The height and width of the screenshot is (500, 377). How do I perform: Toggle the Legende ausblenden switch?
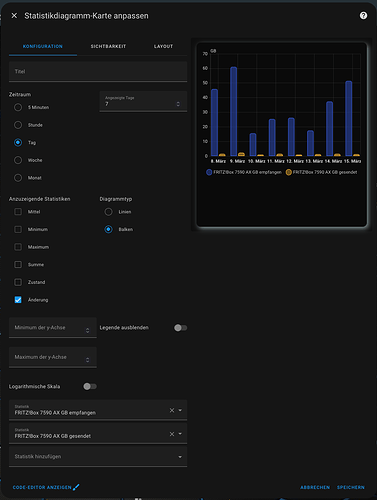click(x=180, y=328)
